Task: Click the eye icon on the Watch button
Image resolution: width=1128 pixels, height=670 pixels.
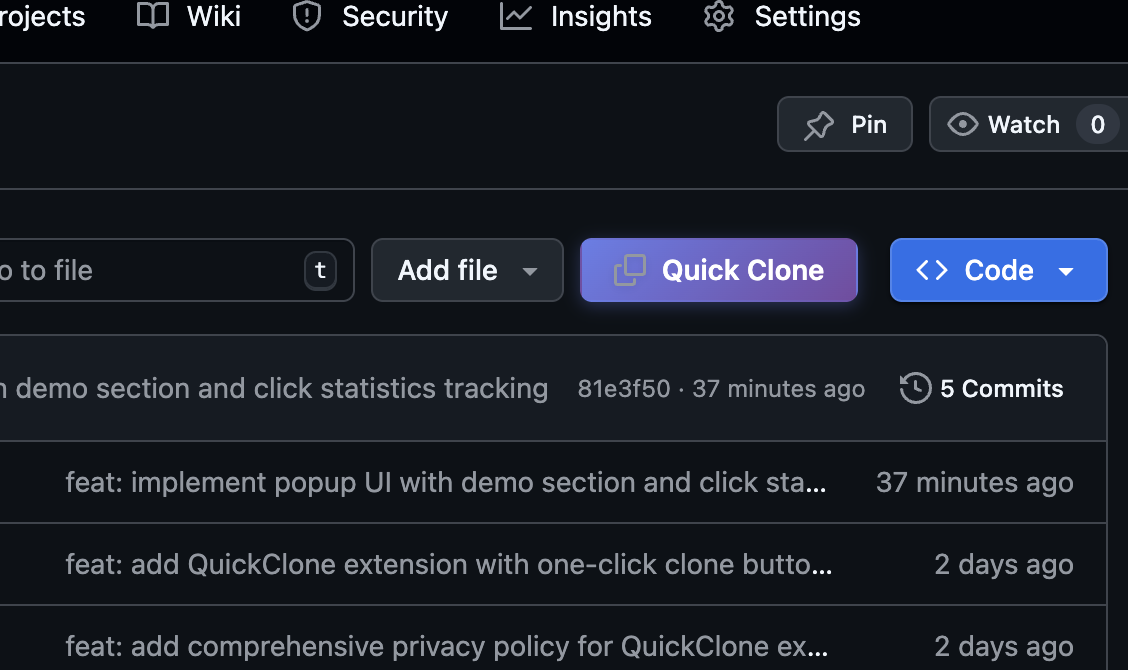Action: click(x=962, y=124)
